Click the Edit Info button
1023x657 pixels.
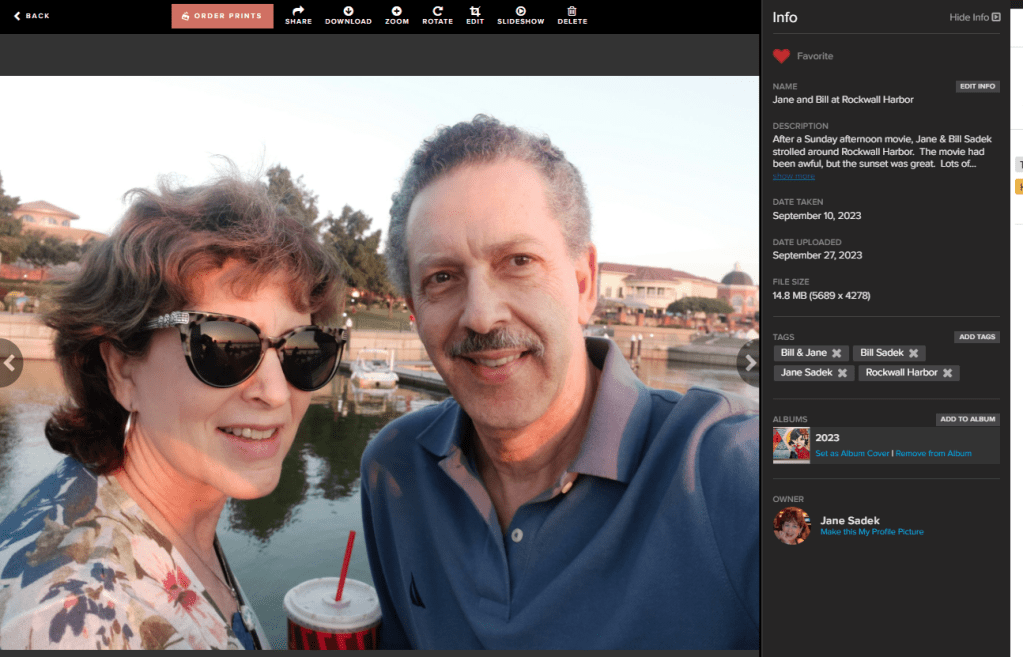coord(977,87)
